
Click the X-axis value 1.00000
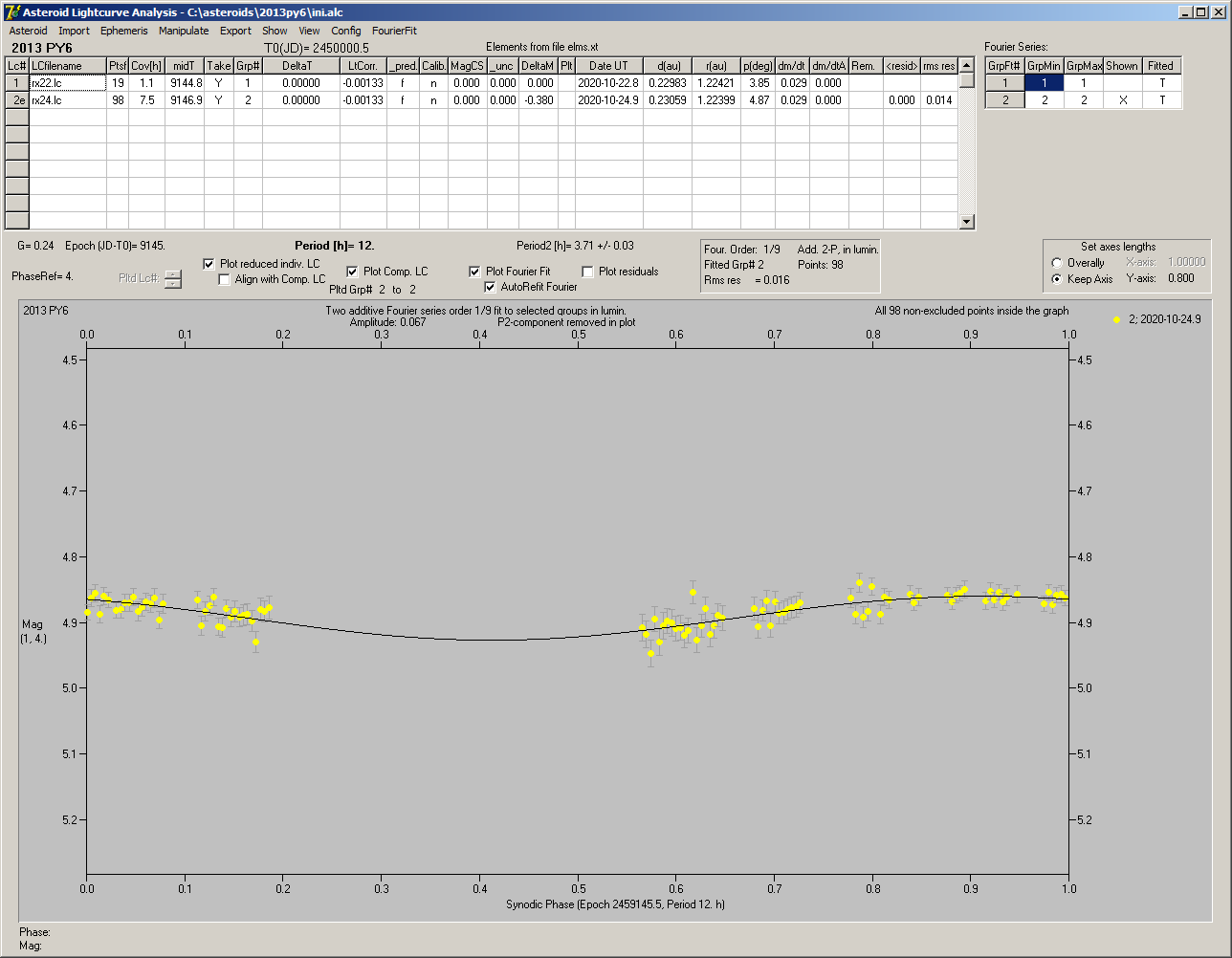[1186, 262]
